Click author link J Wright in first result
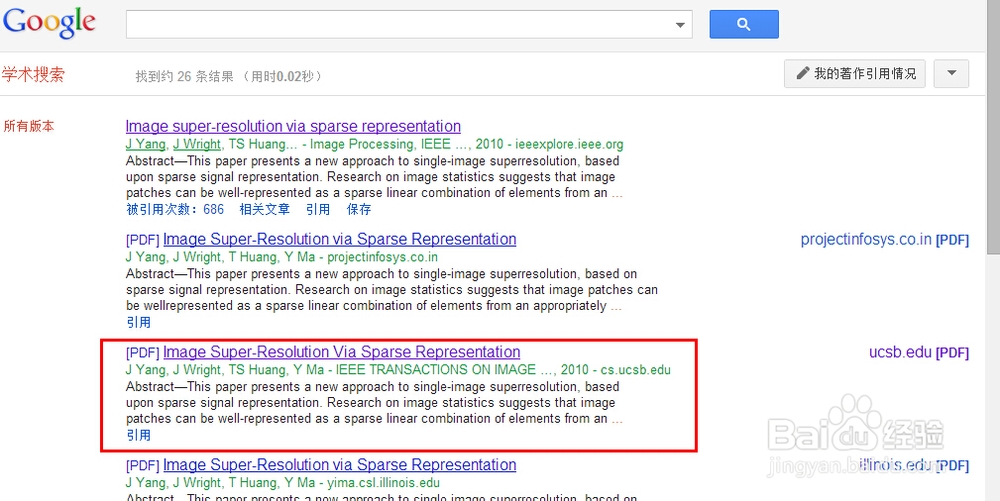Image resolution: width=1000 pixels, height=501 pixels. (197, 144)
